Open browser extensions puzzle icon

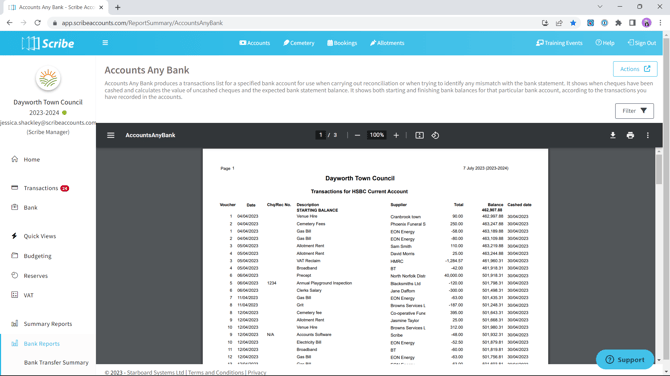618,23
